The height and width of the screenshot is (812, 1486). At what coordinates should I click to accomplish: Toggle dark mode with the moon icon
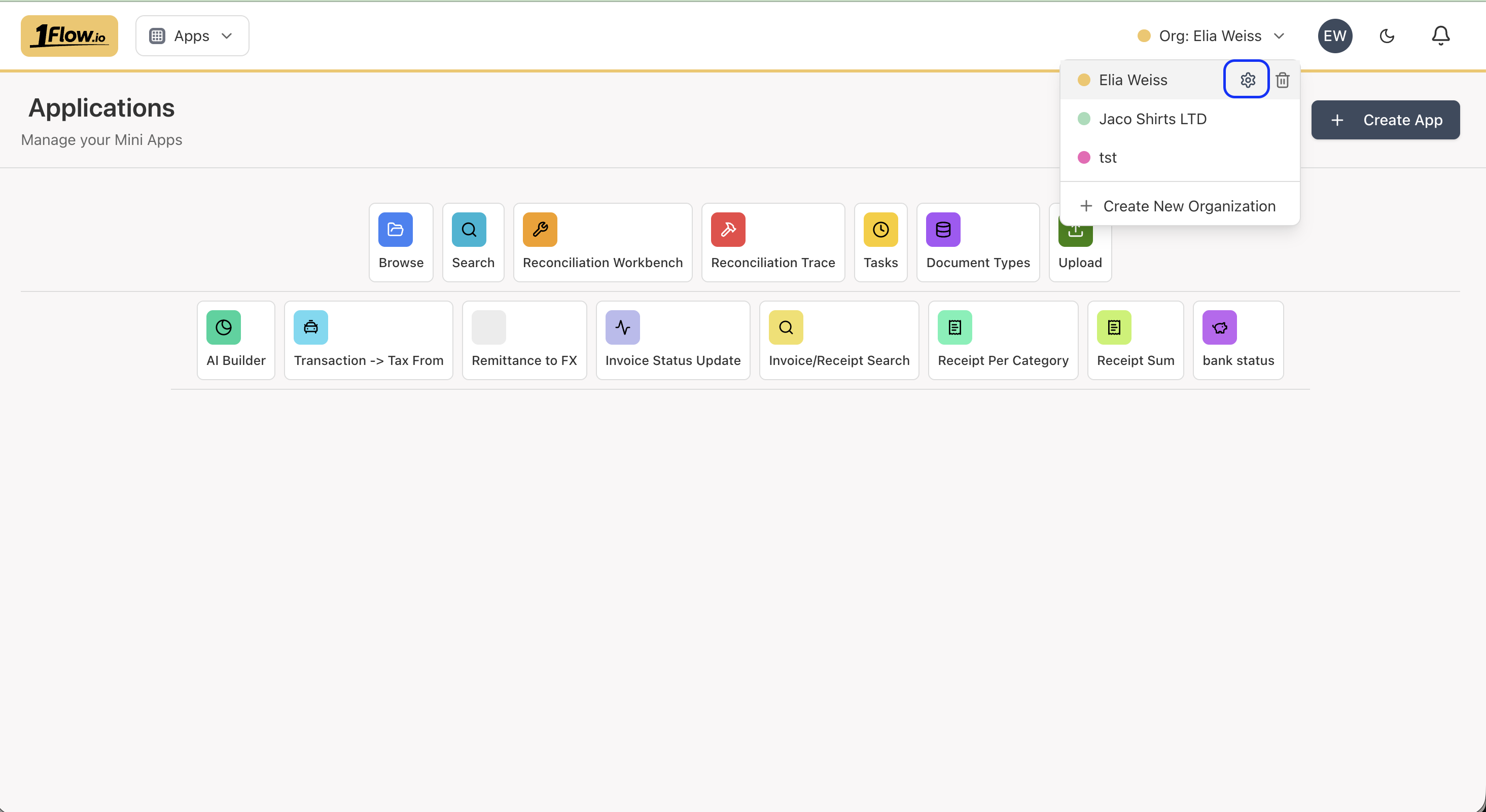point(1387,36)
